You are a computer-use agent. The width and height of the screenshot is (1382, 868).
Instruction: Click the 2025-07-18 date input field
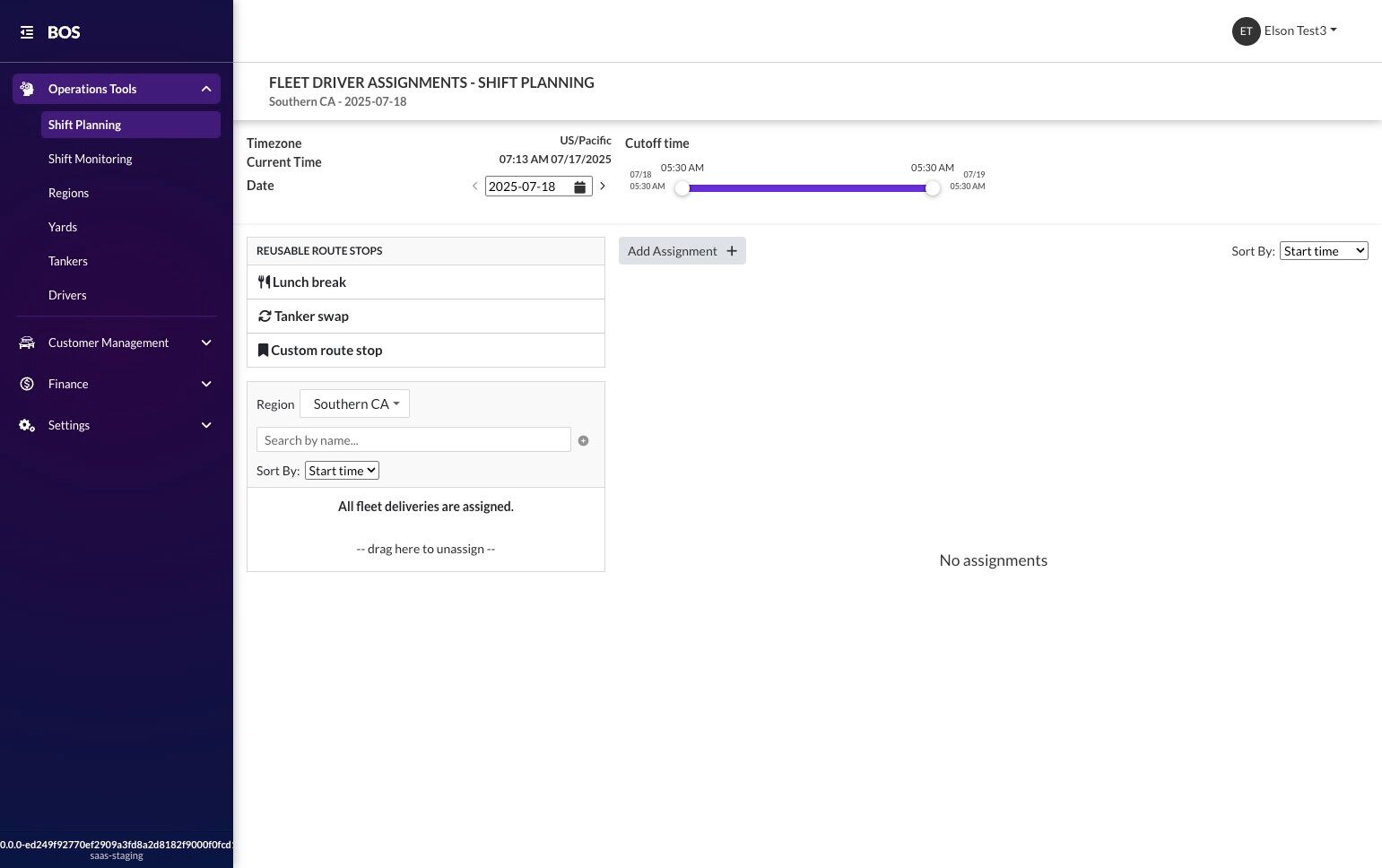538,187
